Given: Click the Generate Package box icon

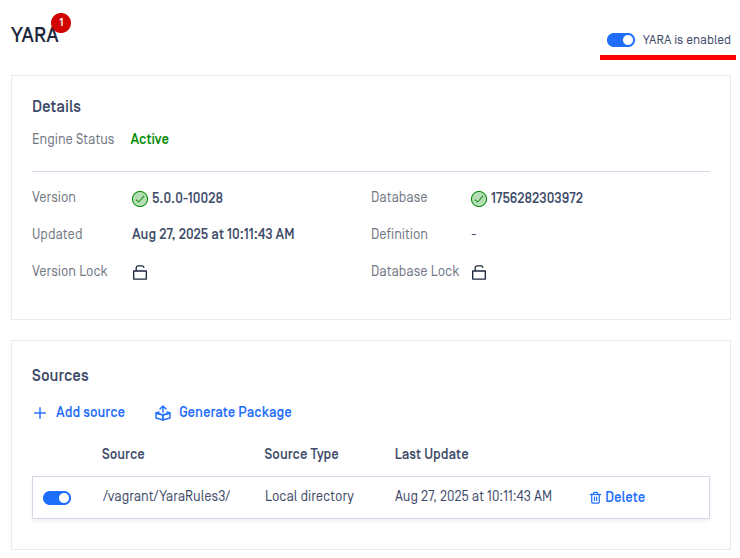Looking at the screenshot, I should (163, 413).
